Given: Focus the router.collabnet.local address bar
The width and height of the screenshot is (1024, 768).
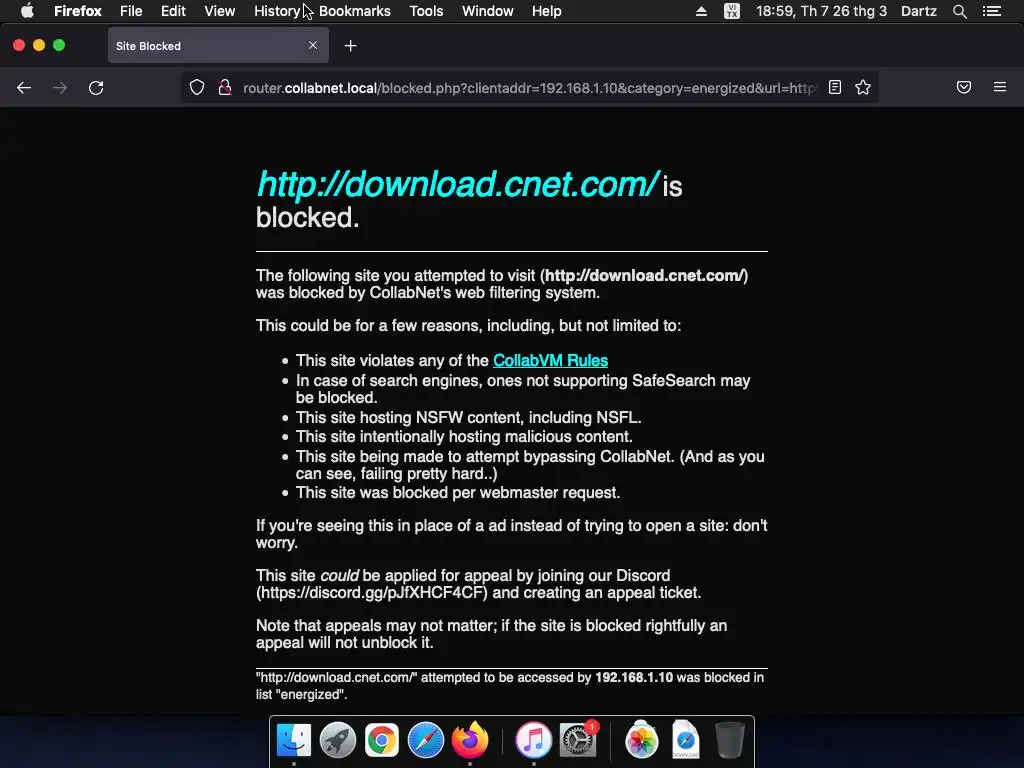Looking at the screenshot, I should pyautogui.click(x=529, y=88).
